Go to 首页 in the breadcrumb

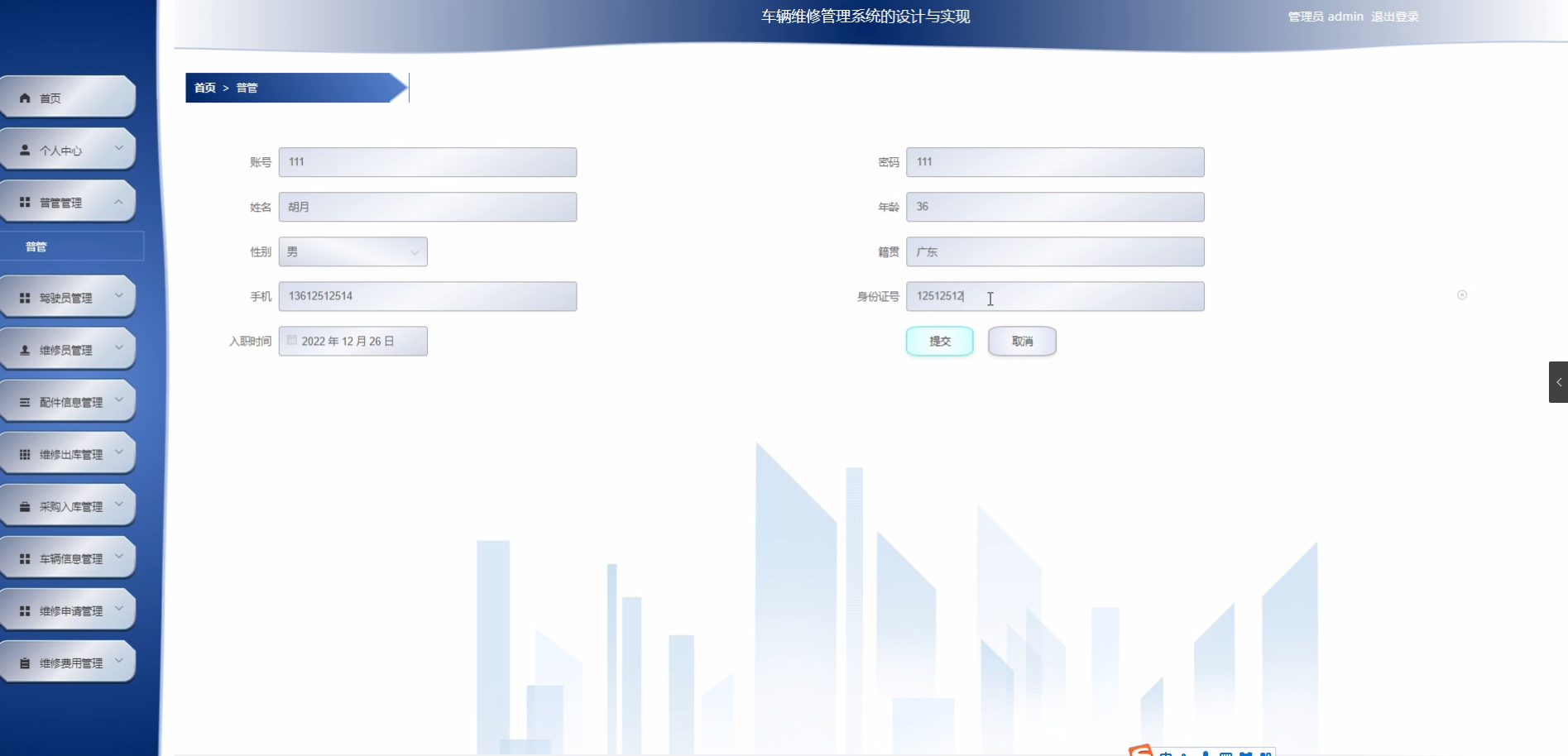205,88
